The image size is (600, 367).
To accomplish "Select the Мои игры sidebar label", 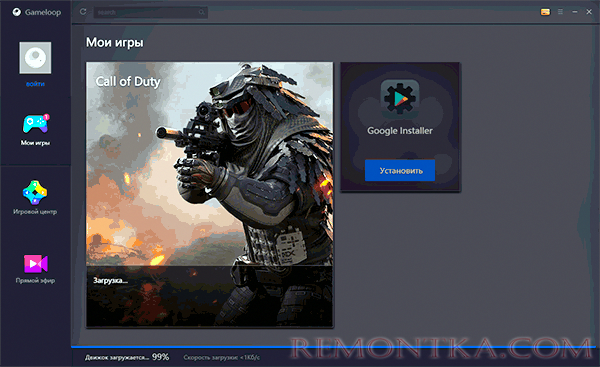I will 35,143.
